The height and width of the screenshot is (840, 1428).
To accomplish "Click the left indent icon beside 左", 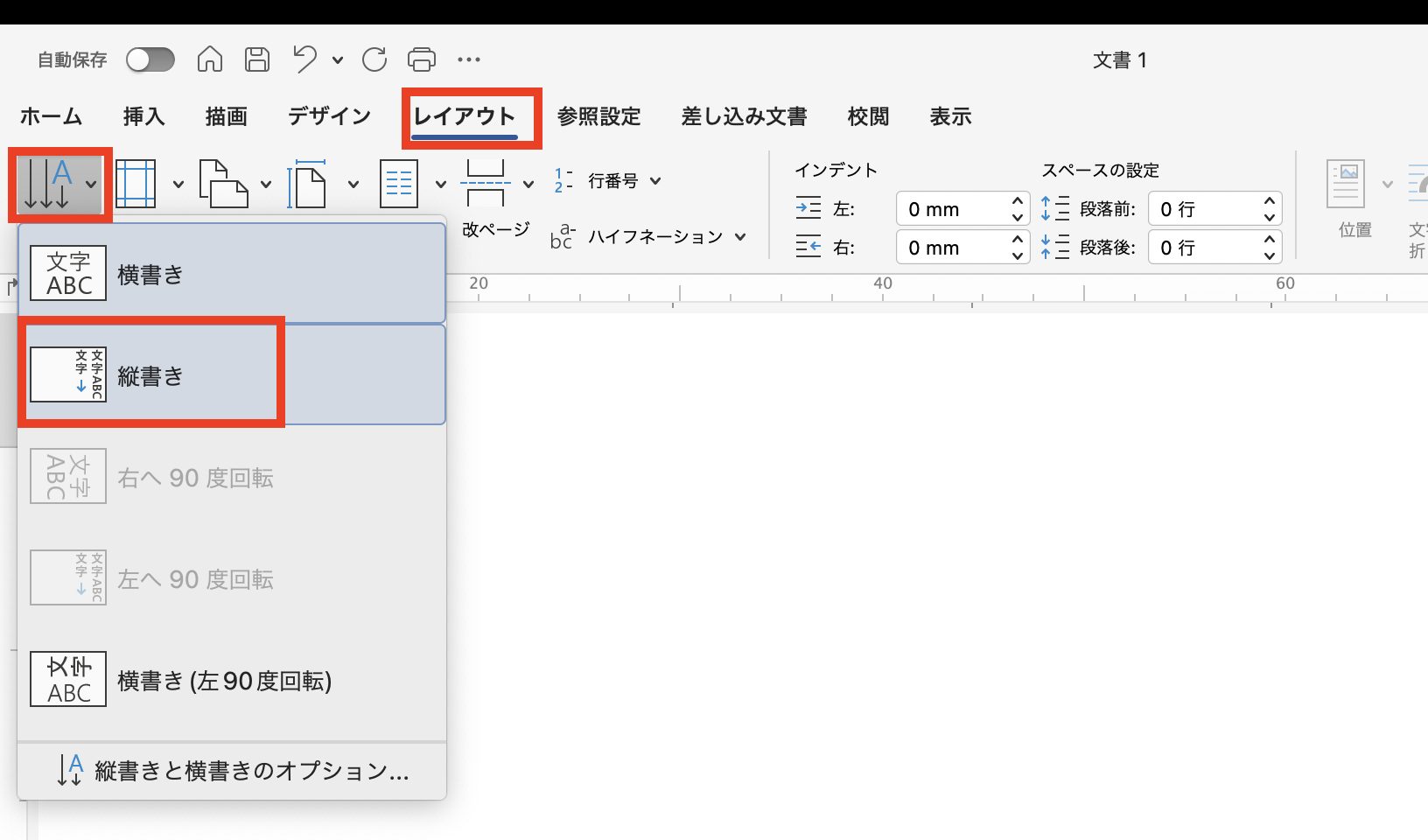I will pos(808,208).
